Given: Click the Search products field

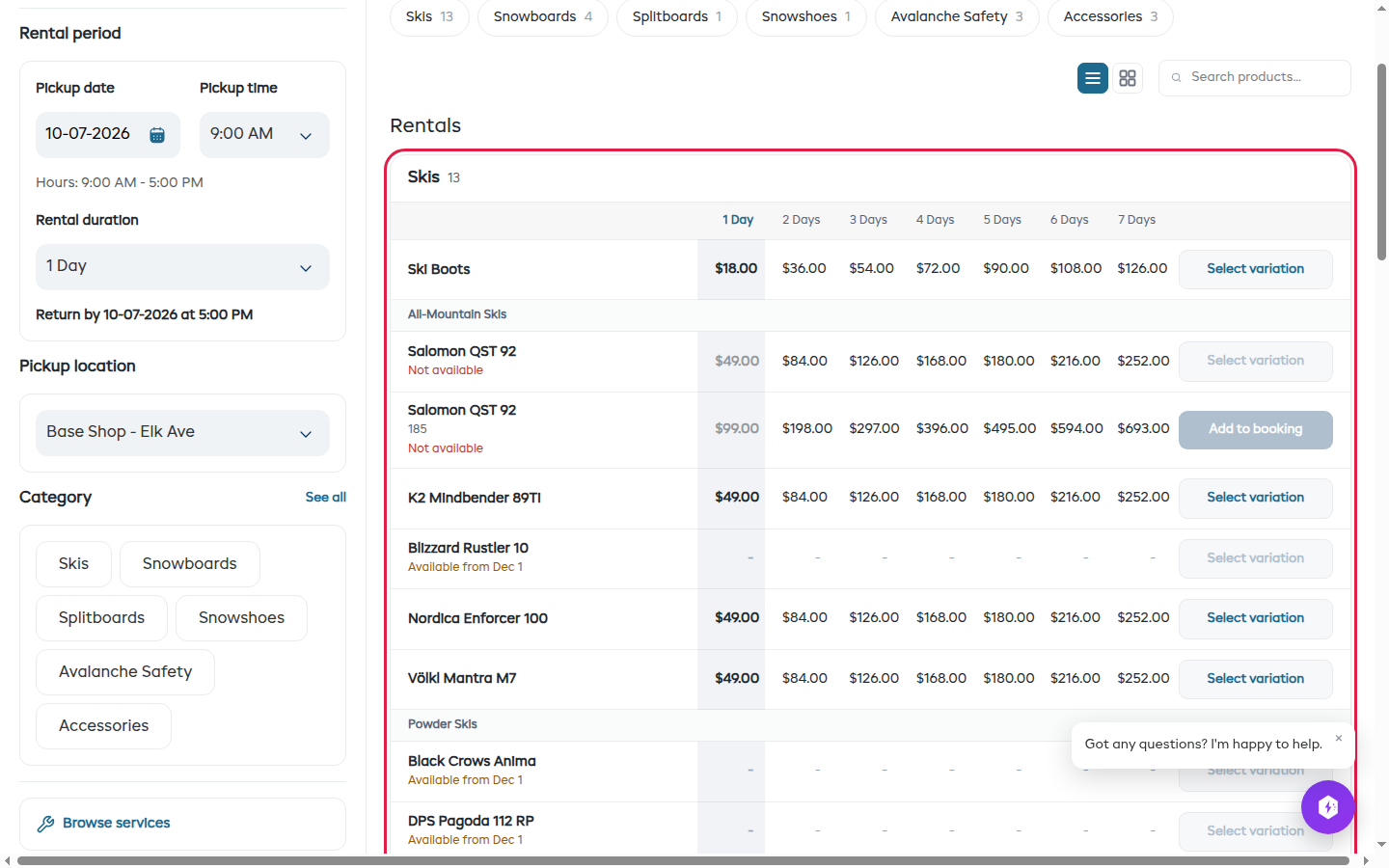Looking at the screenshot, I should (1255, 78).
